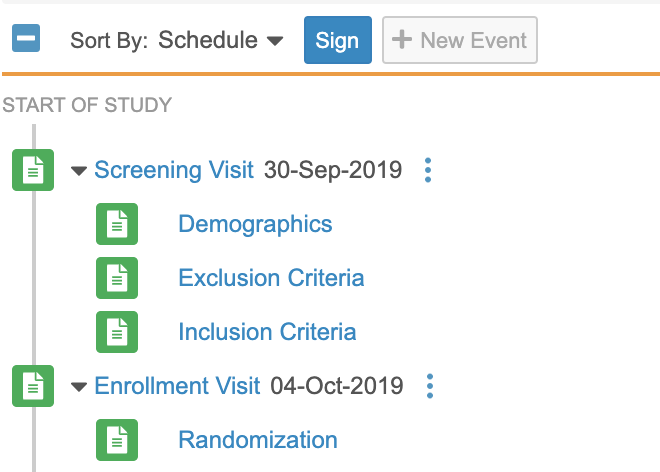Click the Screening Visit green form icon
This screenshot has width=660, height=472.
click(33, 170)
